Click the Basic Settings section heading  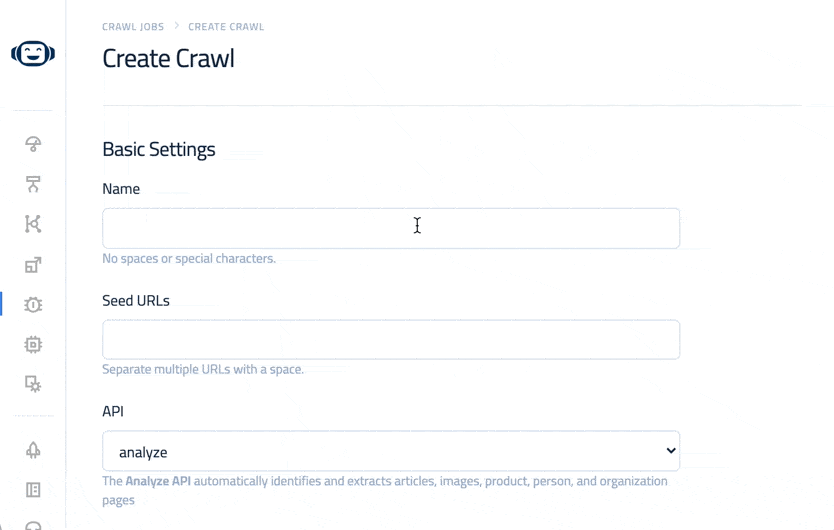159,150
